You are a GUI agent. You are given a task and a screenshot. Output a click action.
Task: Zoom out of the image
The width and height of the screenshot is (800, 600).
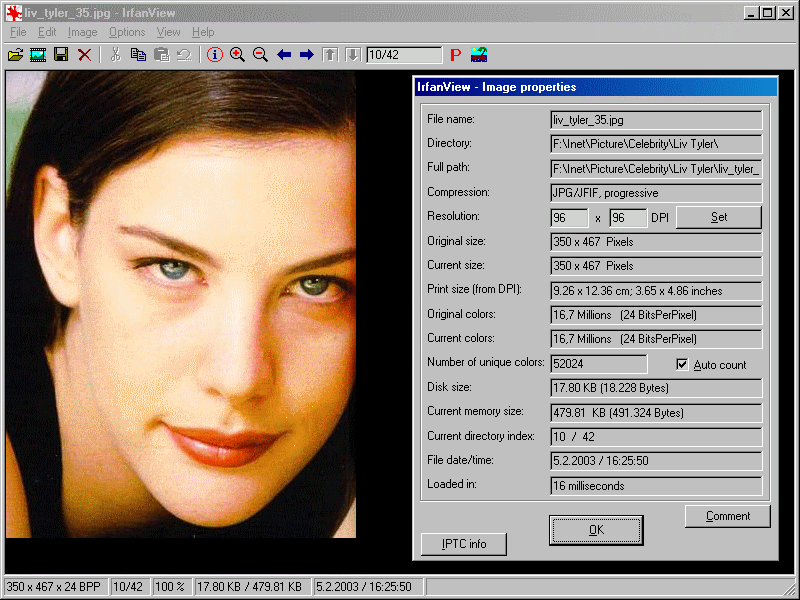click(260, 55)
